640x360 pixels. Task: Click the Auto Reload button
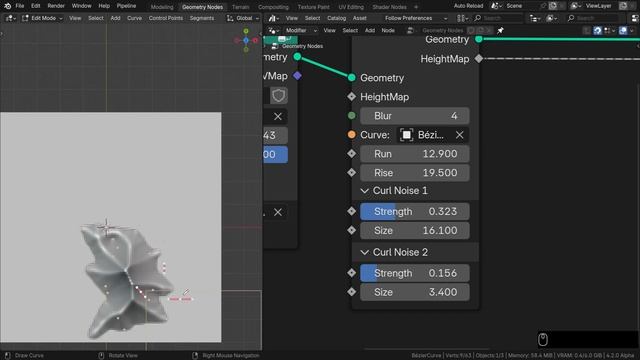(468, 6)
